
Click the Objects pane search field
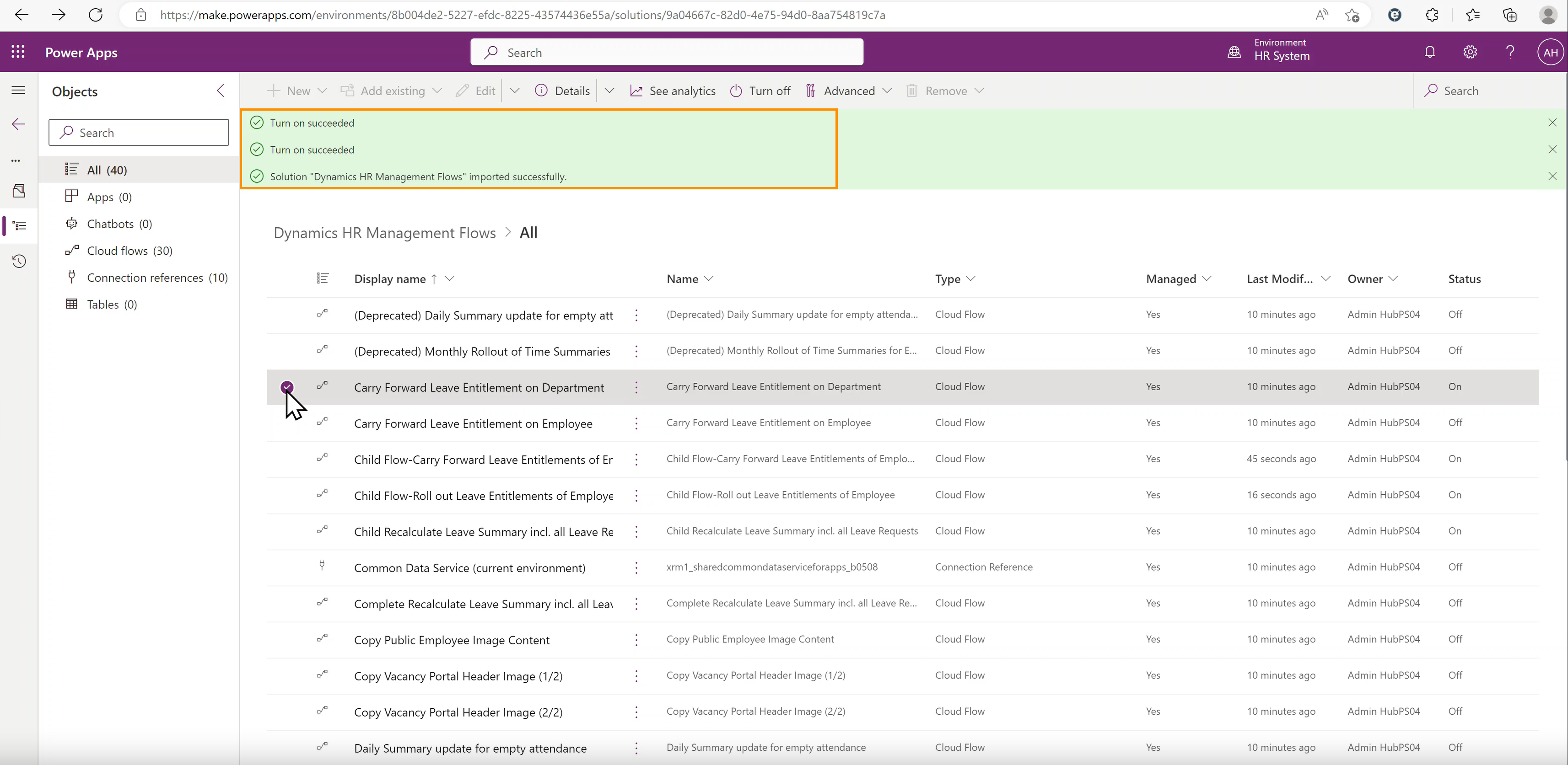tap(139, 133)
